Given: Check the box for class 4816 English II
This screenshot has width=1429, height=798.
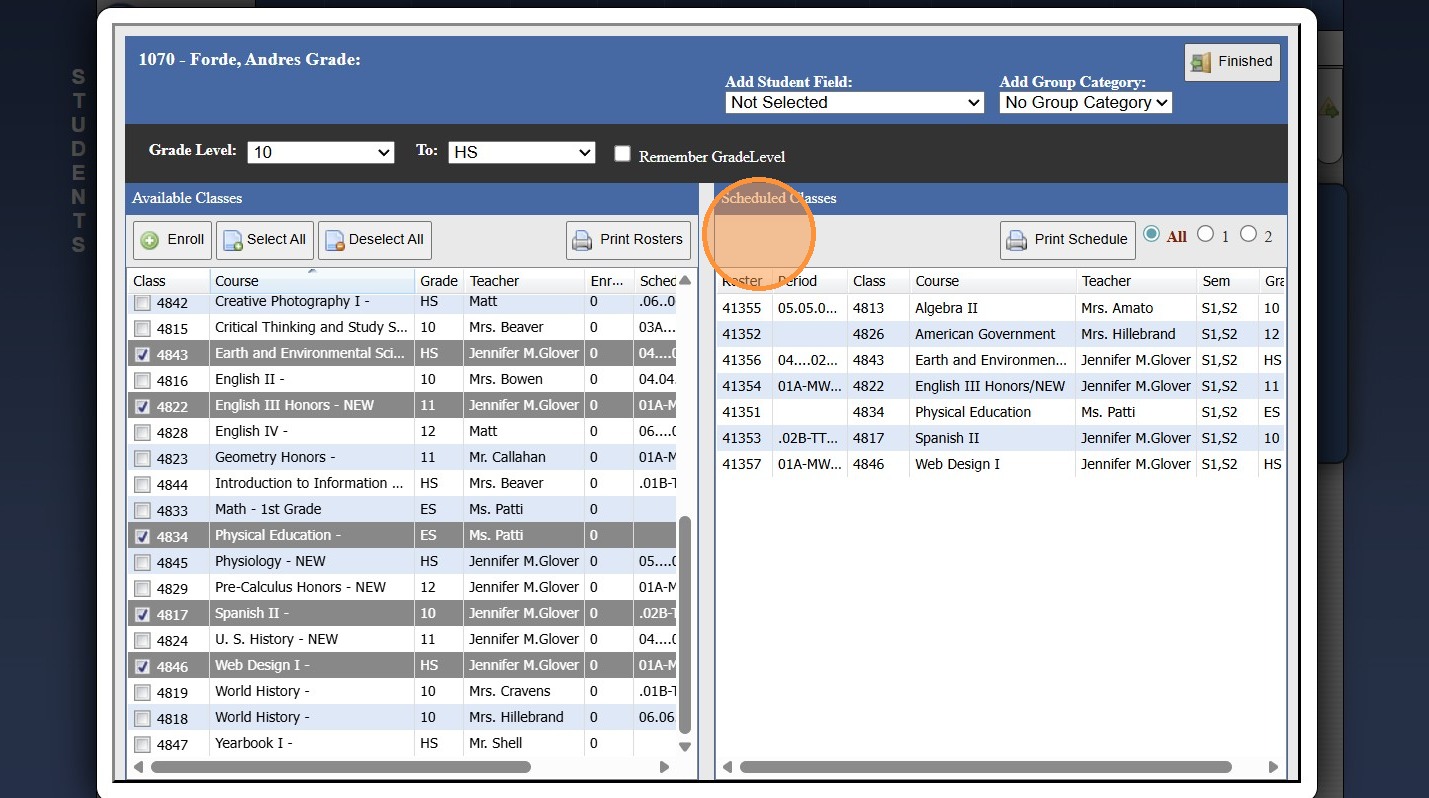Looking at the screenshot, I should [x=142, y=380].
